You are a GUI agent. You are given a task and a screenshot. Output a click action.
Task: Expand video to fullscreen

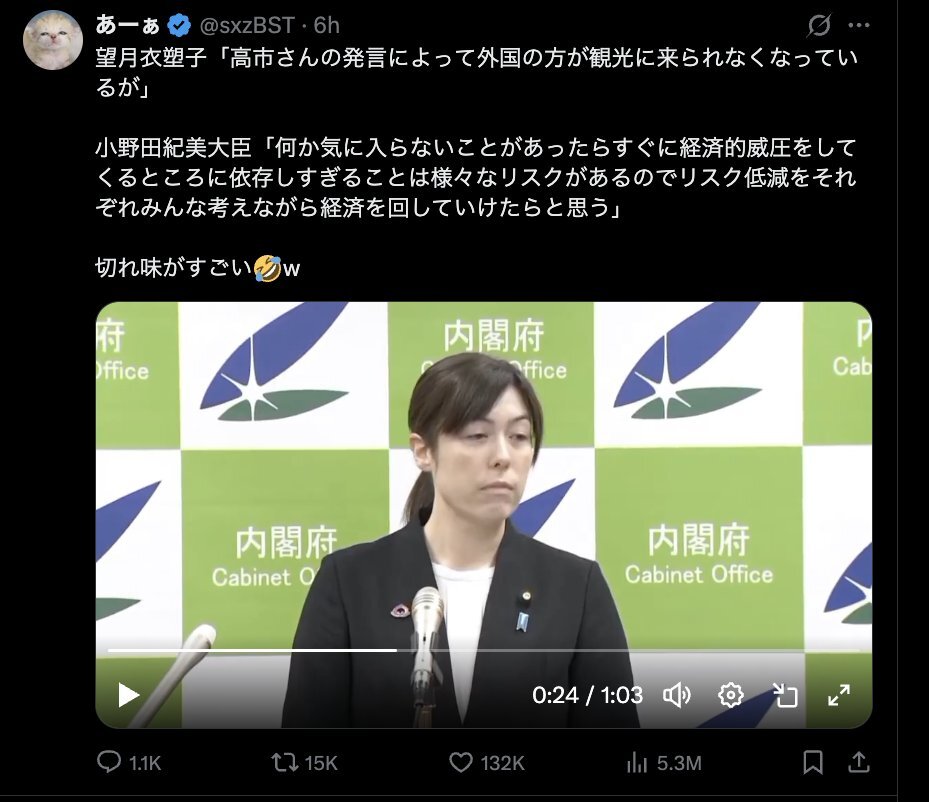coord(839,695)
